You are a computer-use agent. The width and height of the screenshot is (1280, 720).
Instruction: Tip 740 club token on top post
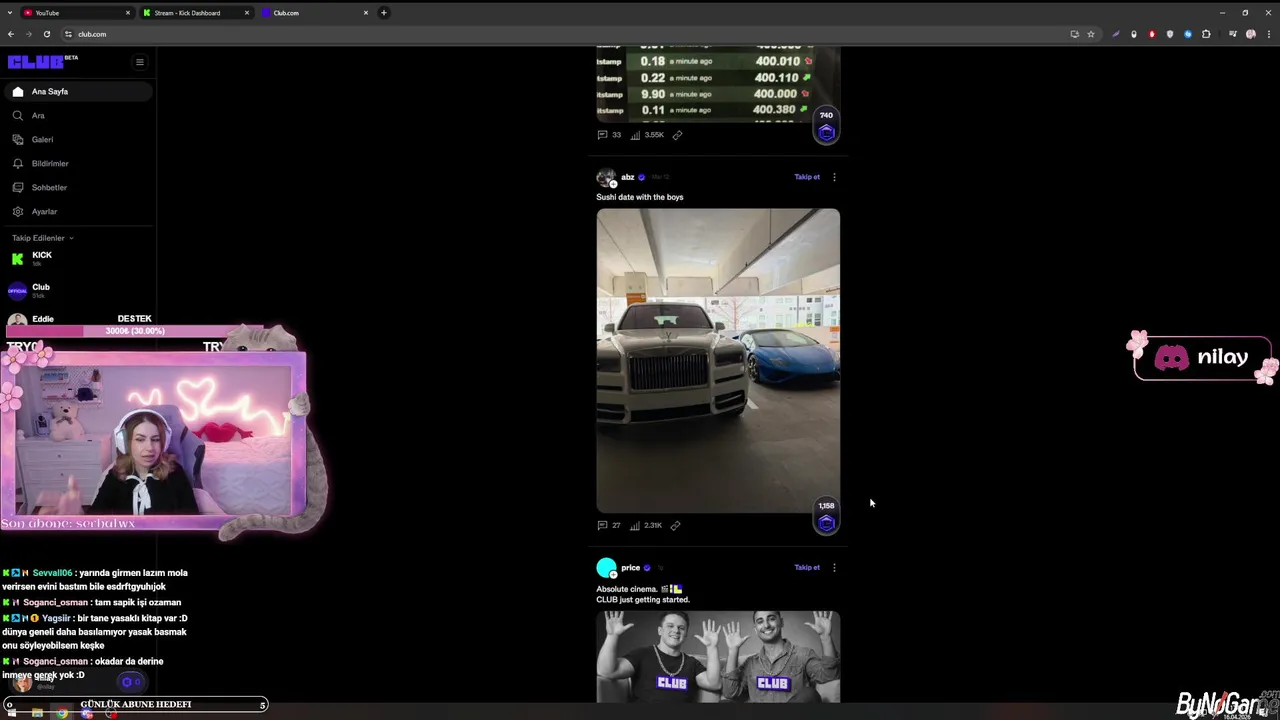point(826,126)
